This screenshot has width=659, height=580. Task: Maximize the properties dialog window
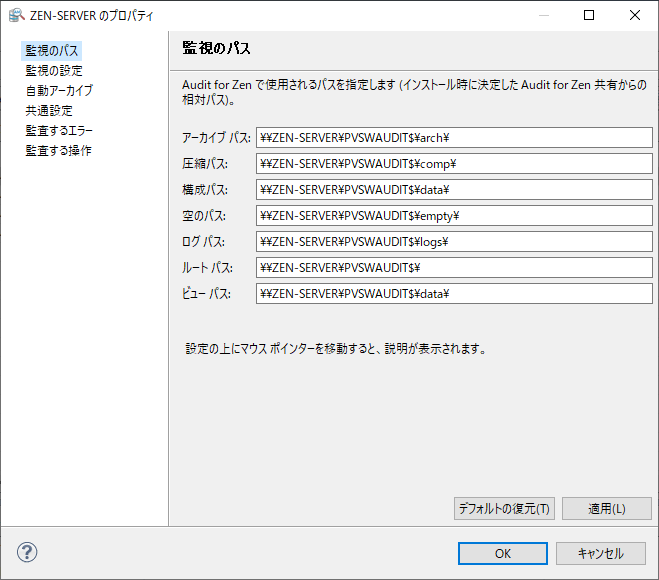click(x=589, y=15)
